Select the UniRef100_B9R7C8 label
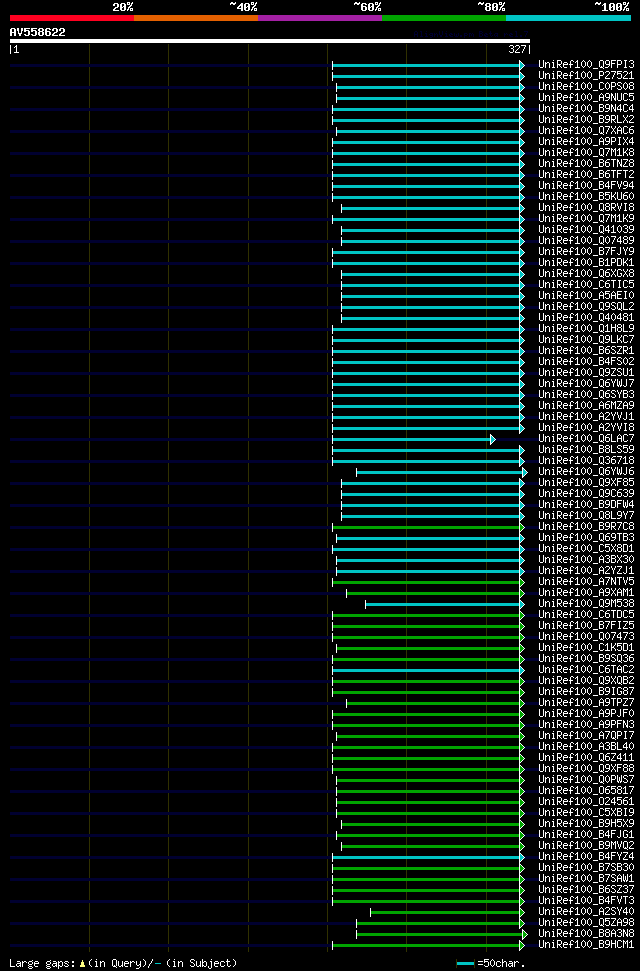Screen dimensions: 640x971 pos(586,526)
